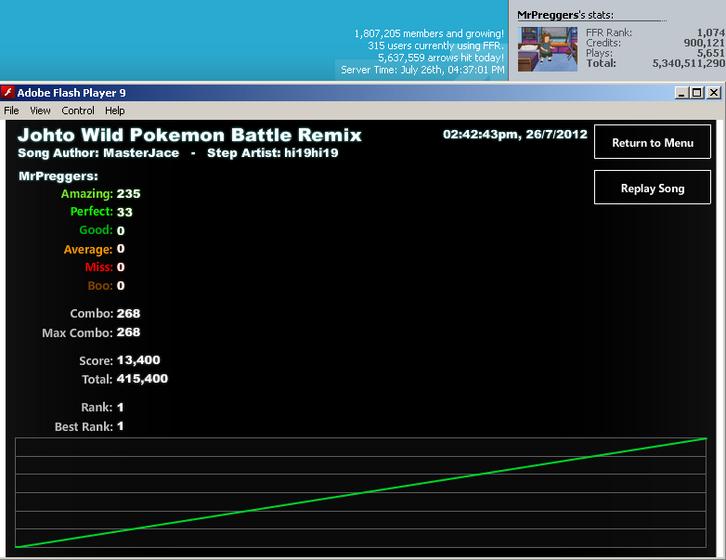Click the Amazing count label
The width and height of the screenshot is (726, 560).
87,194
